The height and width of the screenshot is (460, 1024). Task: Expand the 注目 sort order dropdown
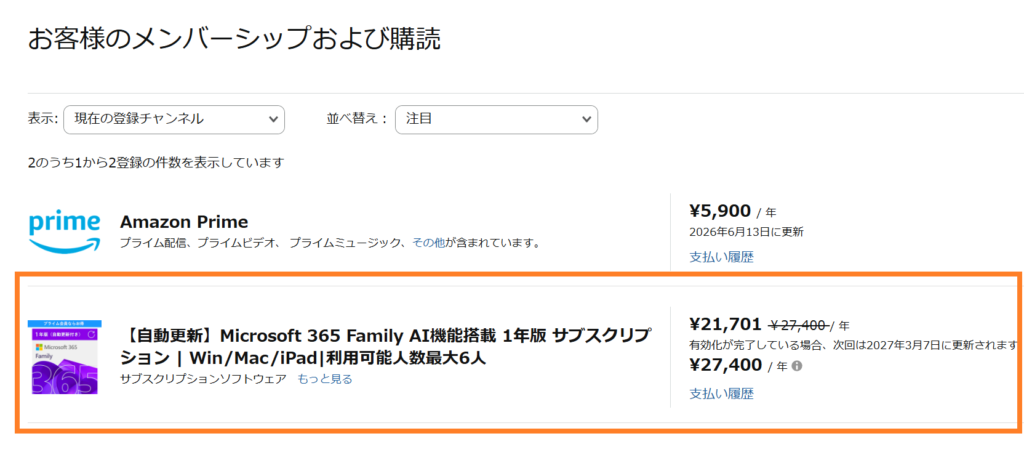pos(496,120)
